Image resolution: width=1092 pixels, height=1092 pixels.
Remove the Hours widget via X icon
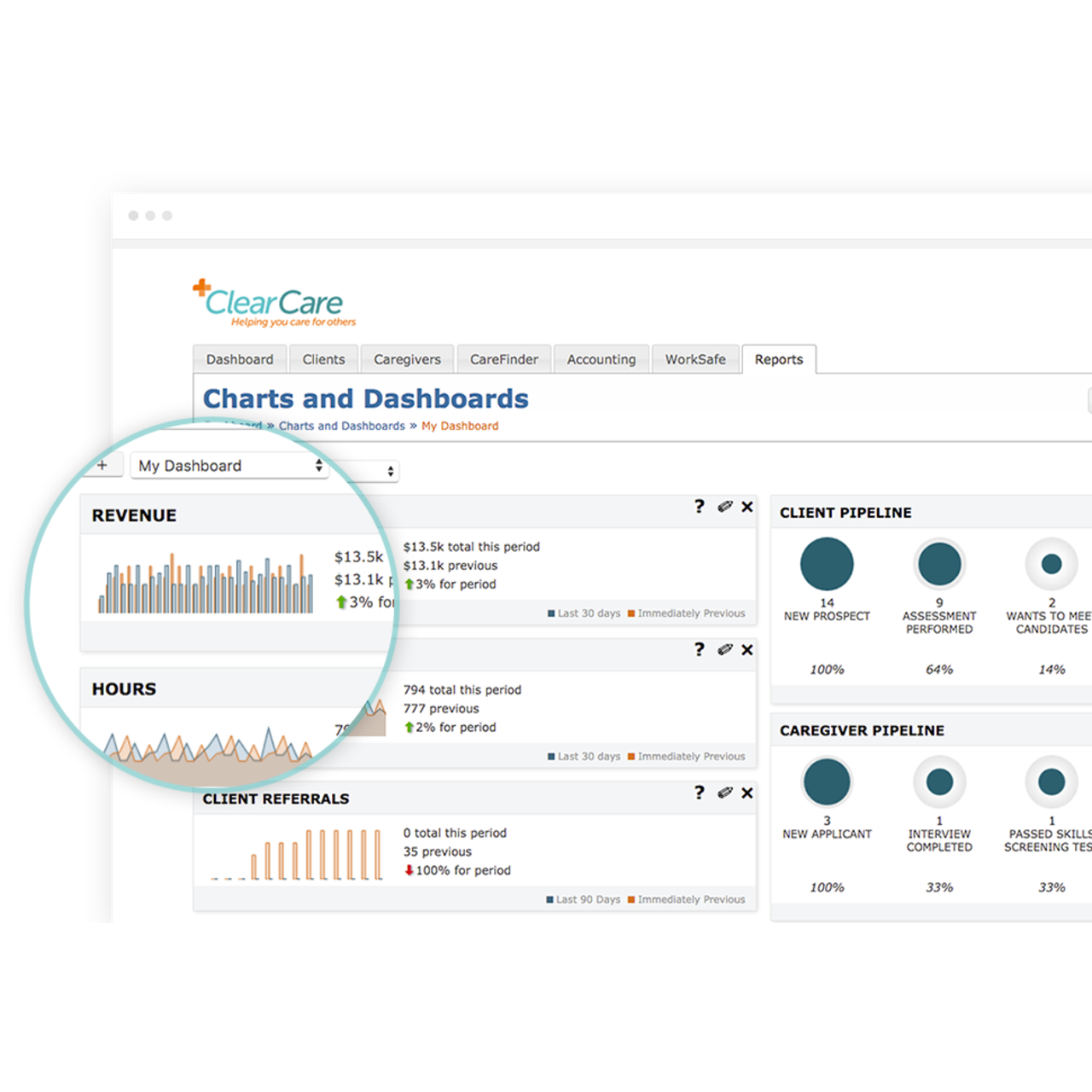coord(747,650)
